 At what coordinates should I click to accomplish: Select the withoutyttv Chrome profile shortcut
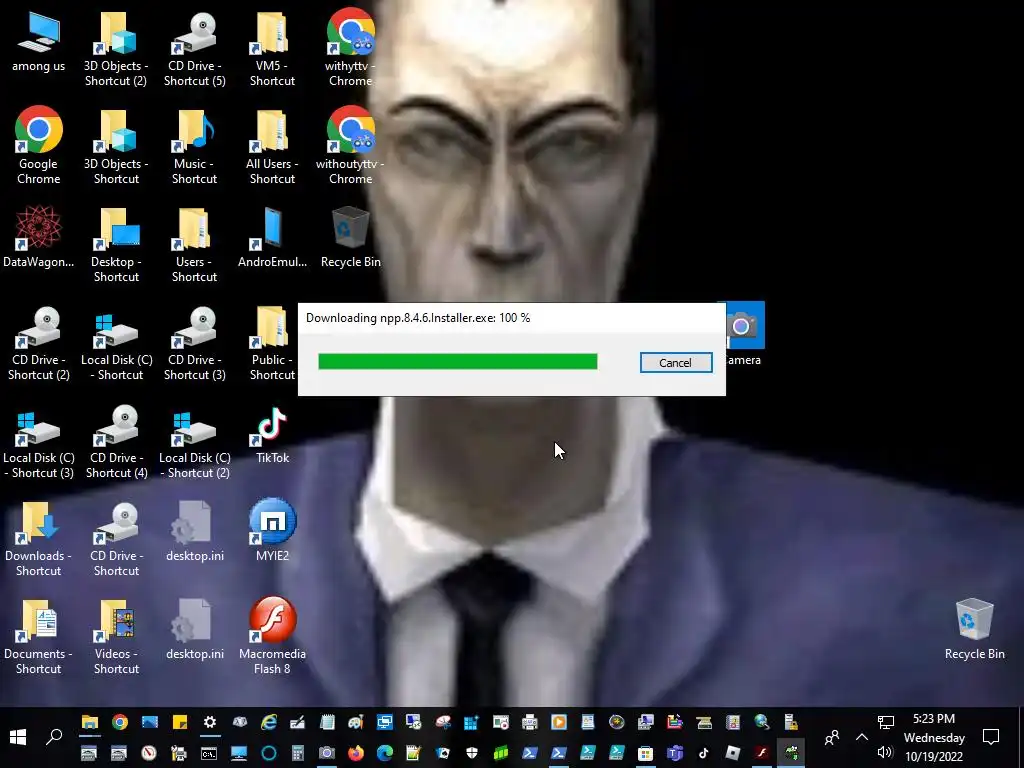pyautogui.click(x=351, y=145)
